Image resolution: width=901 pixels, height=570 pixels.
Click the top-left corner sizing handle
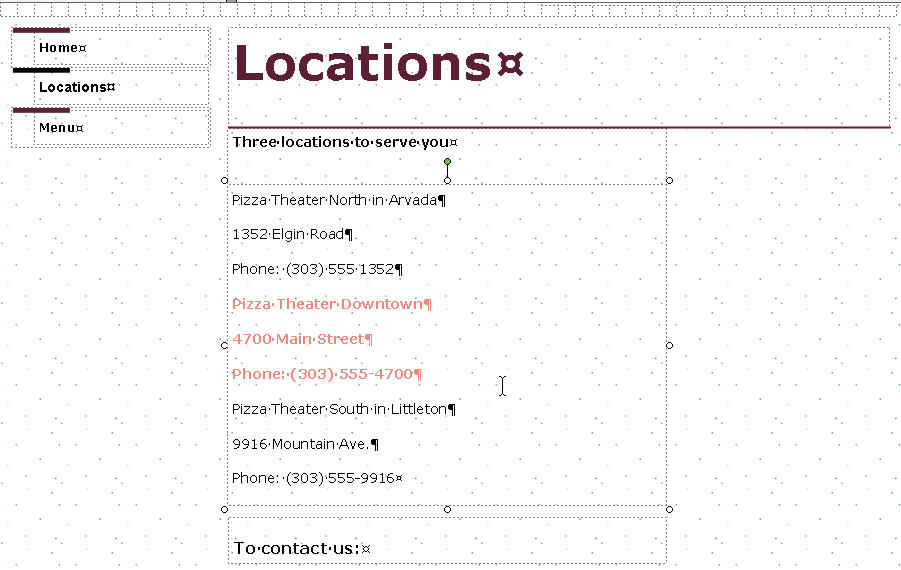click(x=225, y=180)
